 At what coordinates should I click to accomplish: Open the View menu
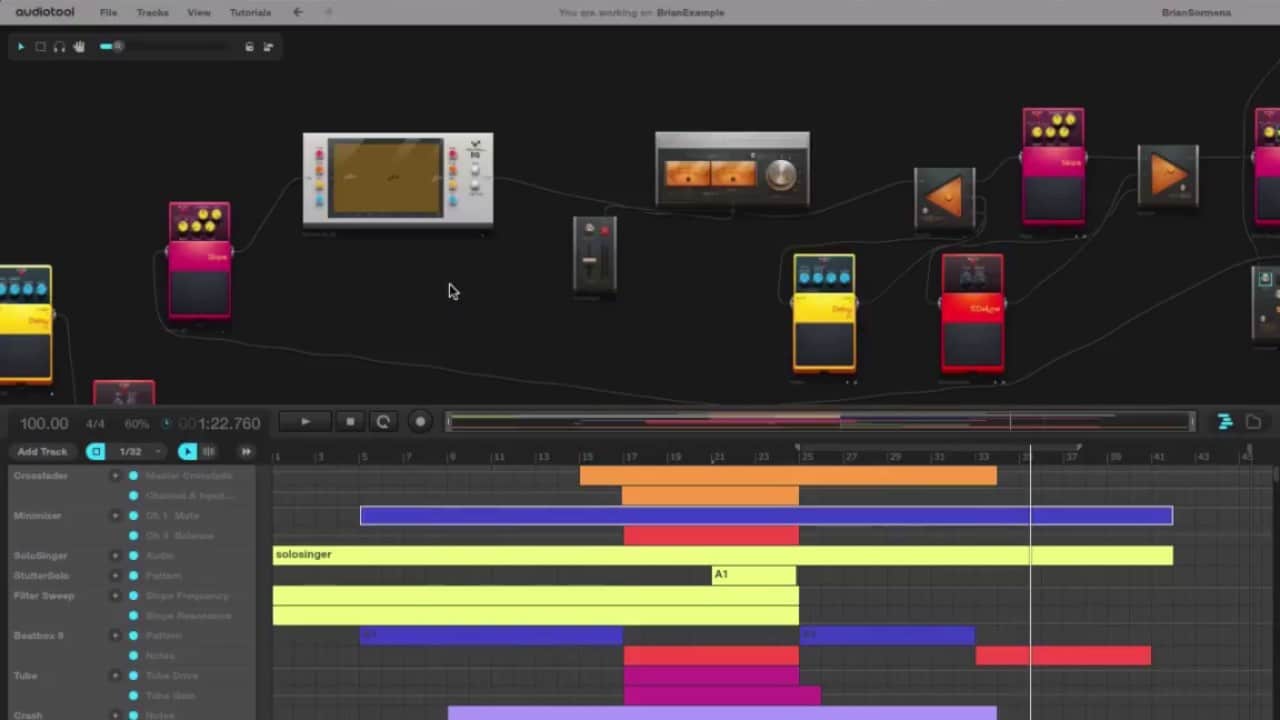(x=199, y=13)
